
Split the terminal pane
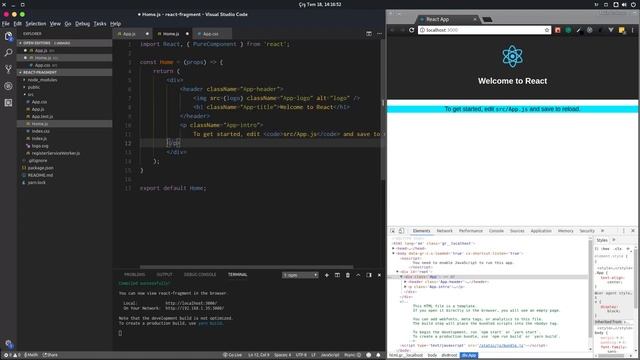[x=337, y=275]
